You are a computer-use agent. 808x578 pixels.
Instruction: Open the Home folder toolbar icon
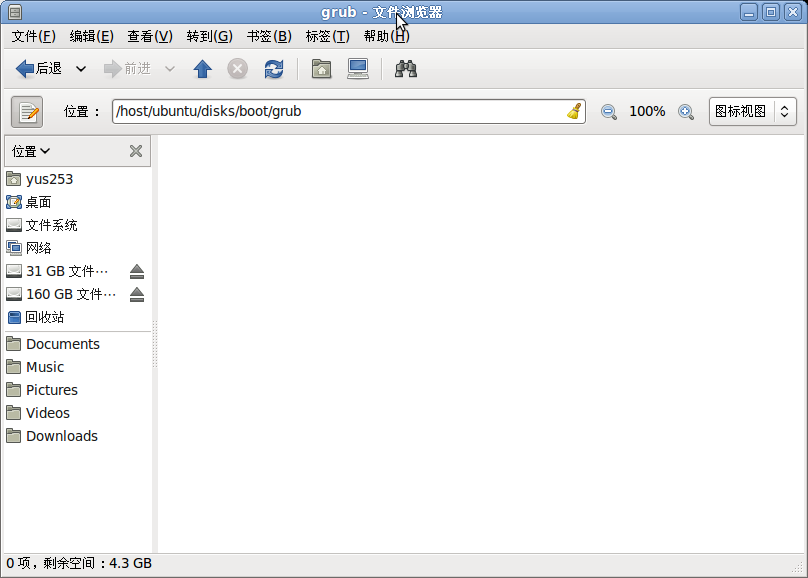[x=321, y=69]
